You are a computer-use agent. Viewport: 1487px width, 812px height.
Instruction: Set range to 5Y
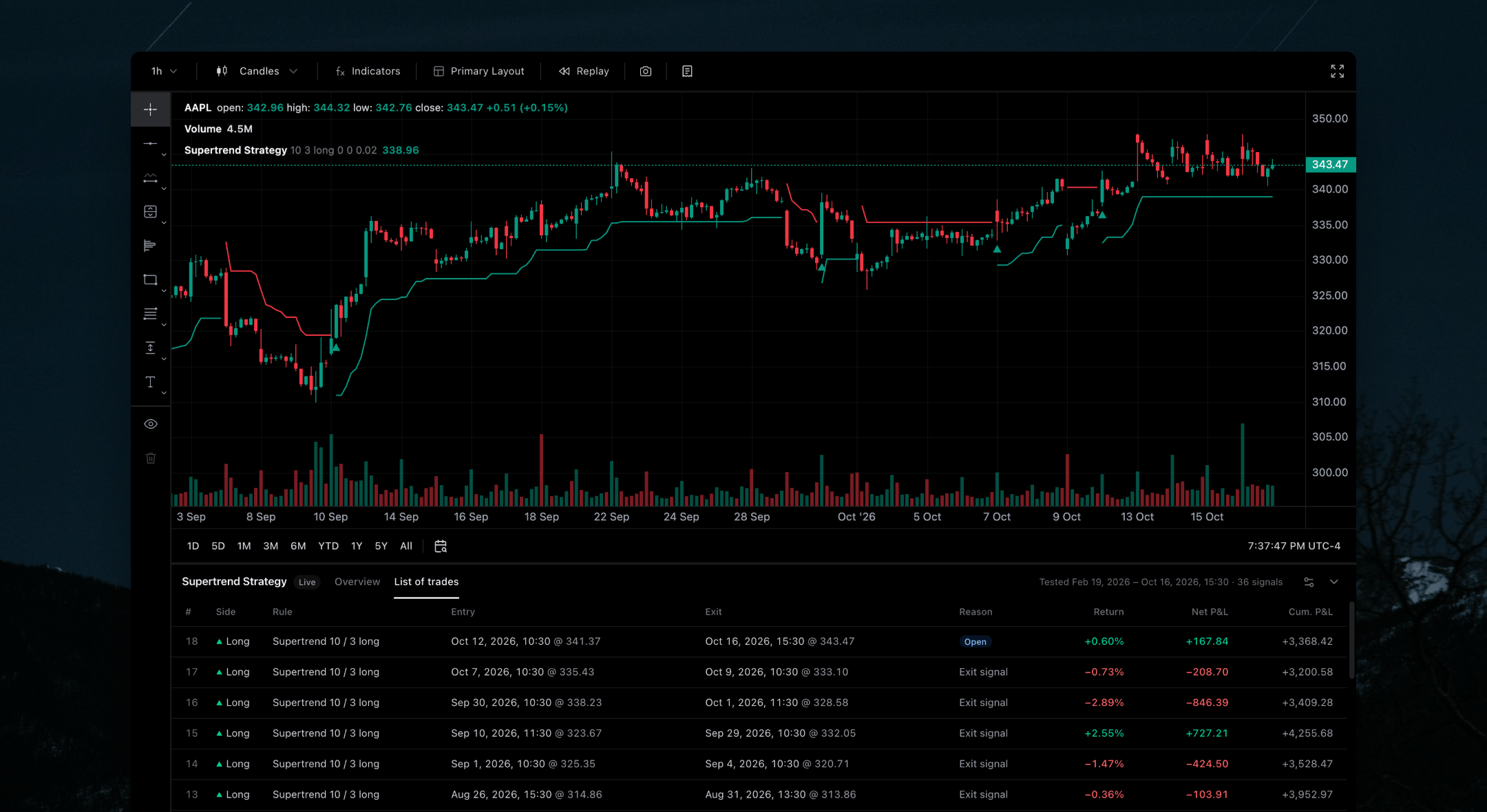381,546
